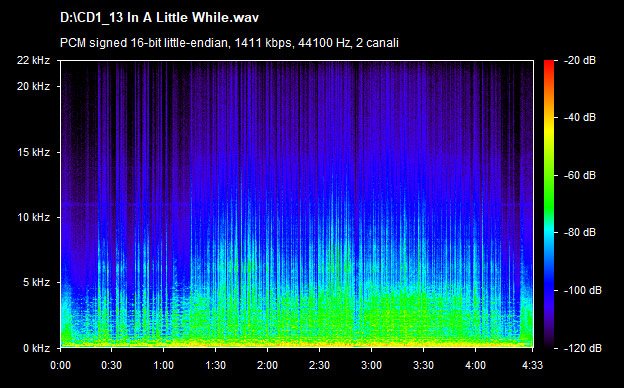Image resolution: width=624 pixels, height=388 pixels.
Task: Click the 3:00 time axis marker
Action: point(371,365)
